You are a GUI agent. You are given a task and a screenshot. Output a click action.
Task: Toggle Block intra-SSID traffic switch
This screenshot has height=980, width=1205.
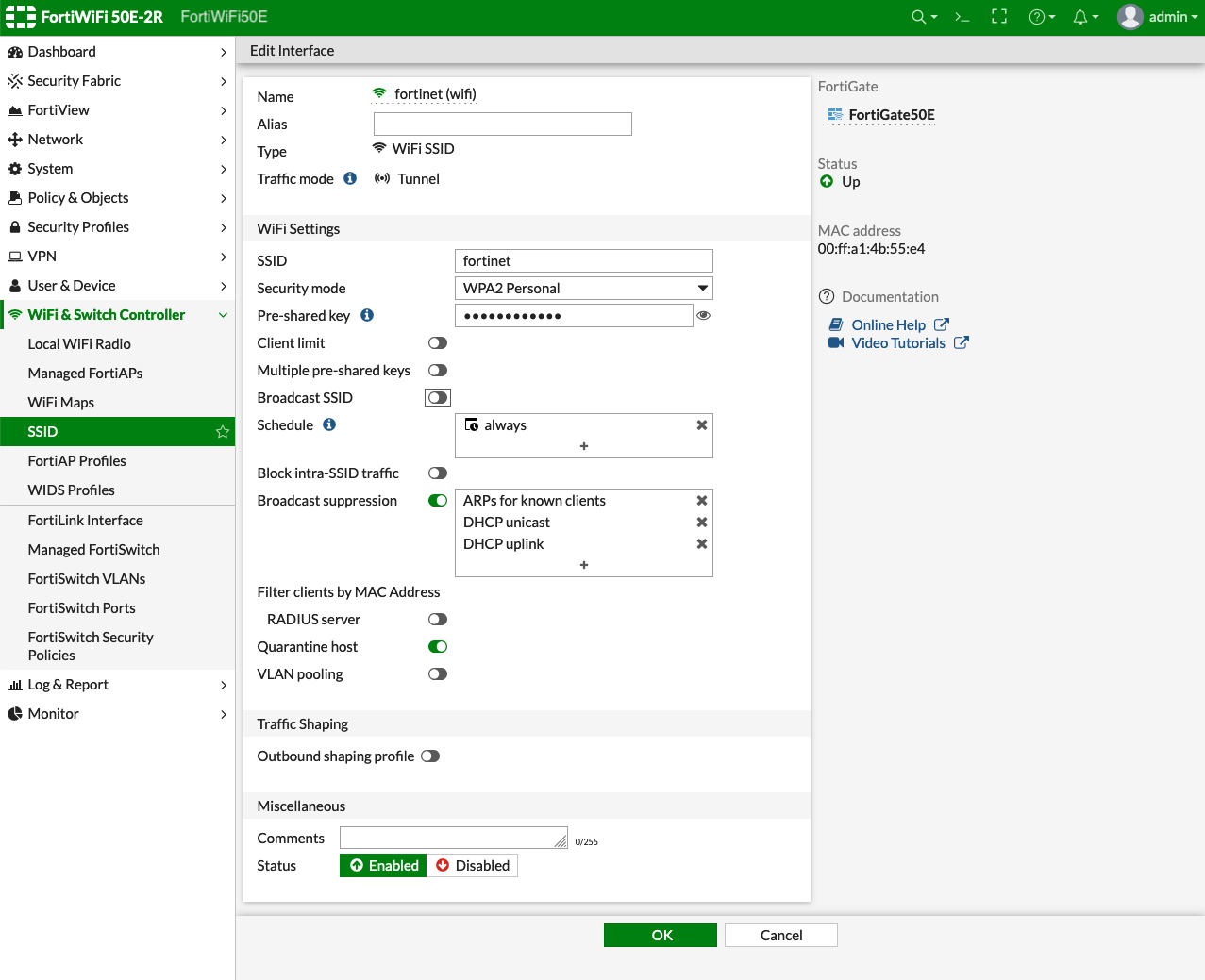point(438,473)
